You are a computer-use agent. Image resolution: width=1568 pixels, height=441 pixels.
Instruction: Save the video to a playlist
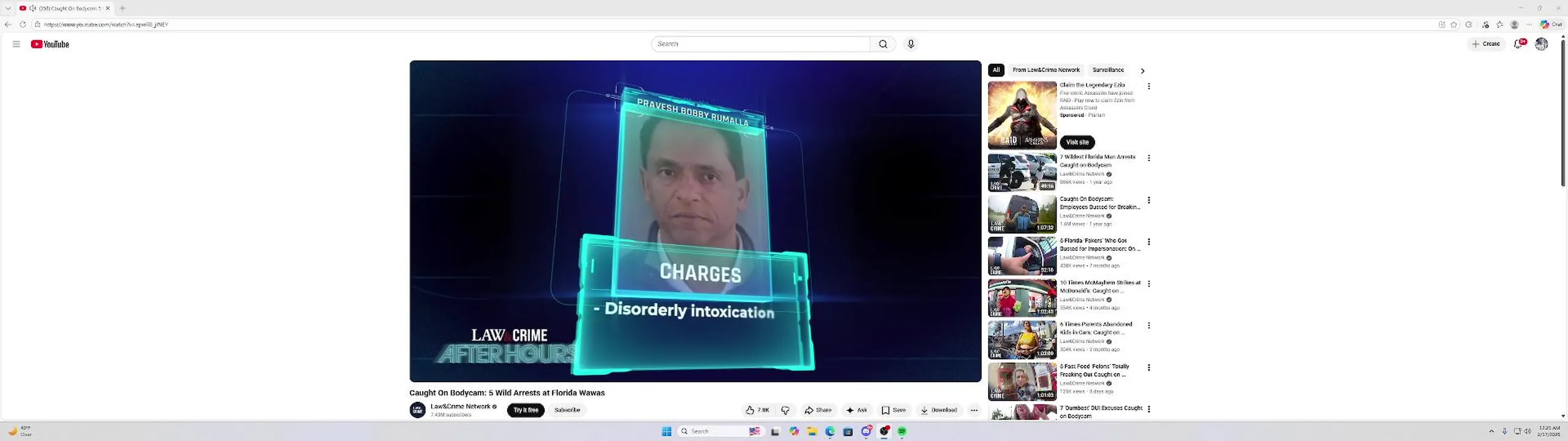(894, 410)
